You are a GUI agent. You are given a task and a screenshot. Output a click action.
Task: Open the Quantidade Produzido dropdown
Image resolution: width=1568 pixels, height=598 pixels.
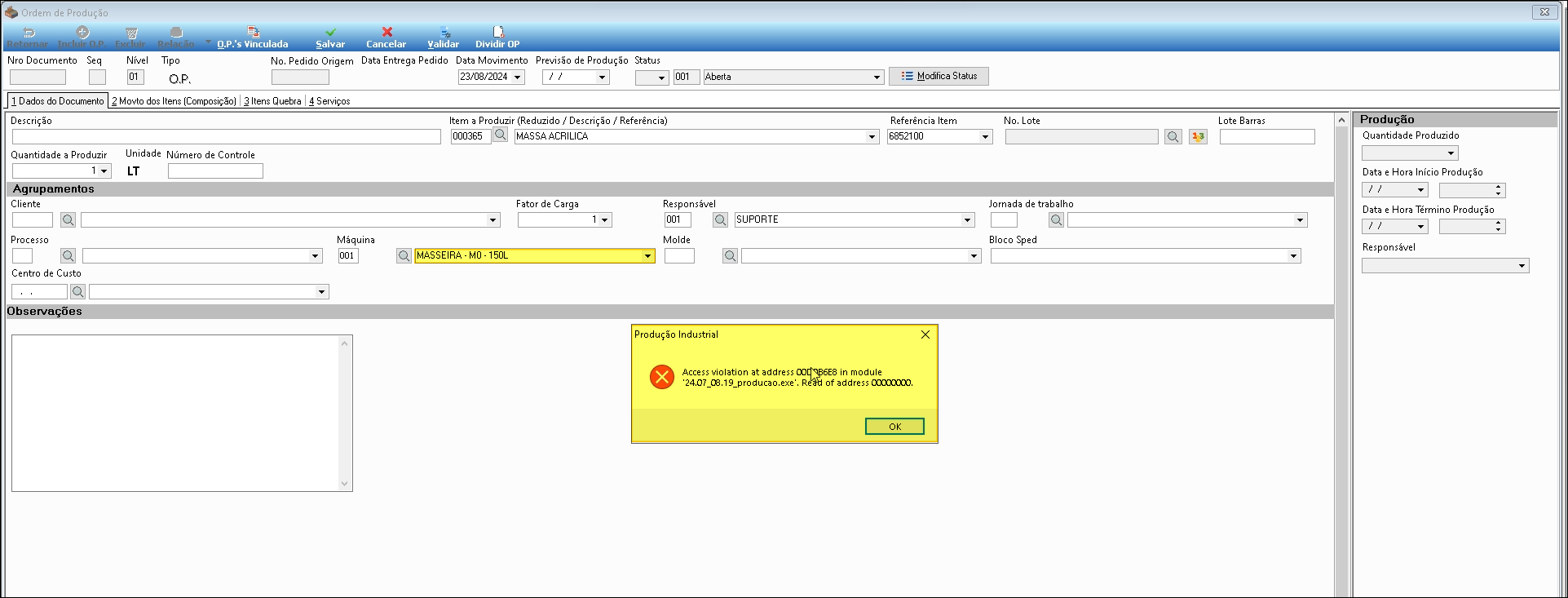click(x=1451, y=153)
